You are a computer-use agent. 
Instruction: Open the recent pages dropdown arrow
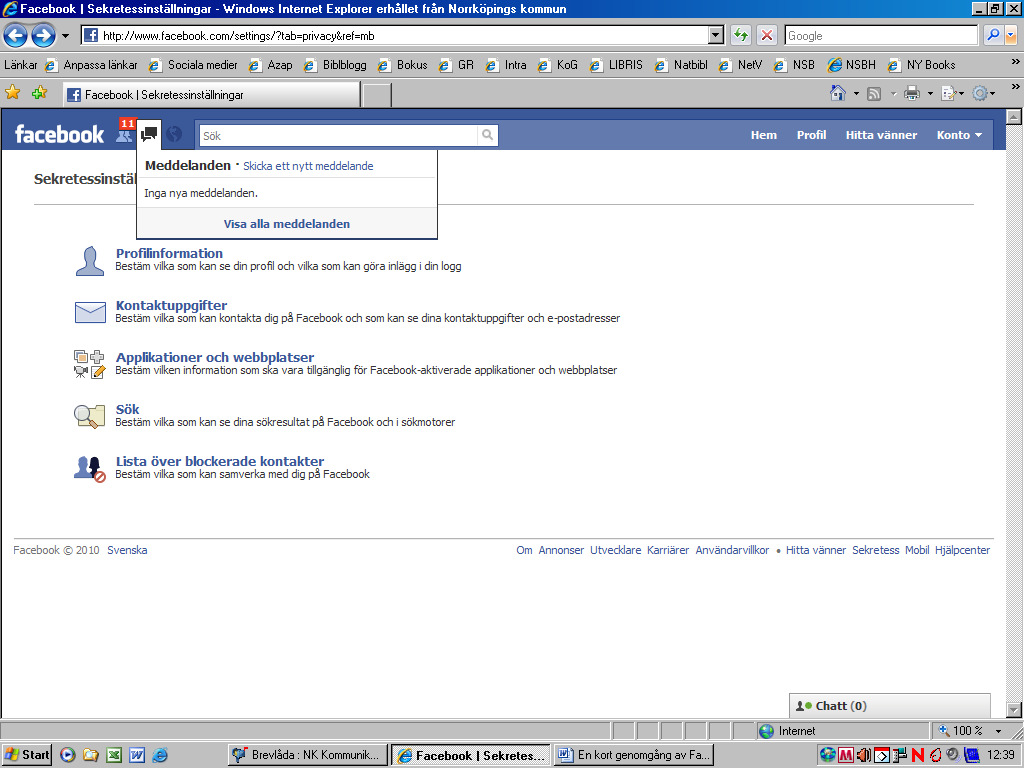pos(65,36)
